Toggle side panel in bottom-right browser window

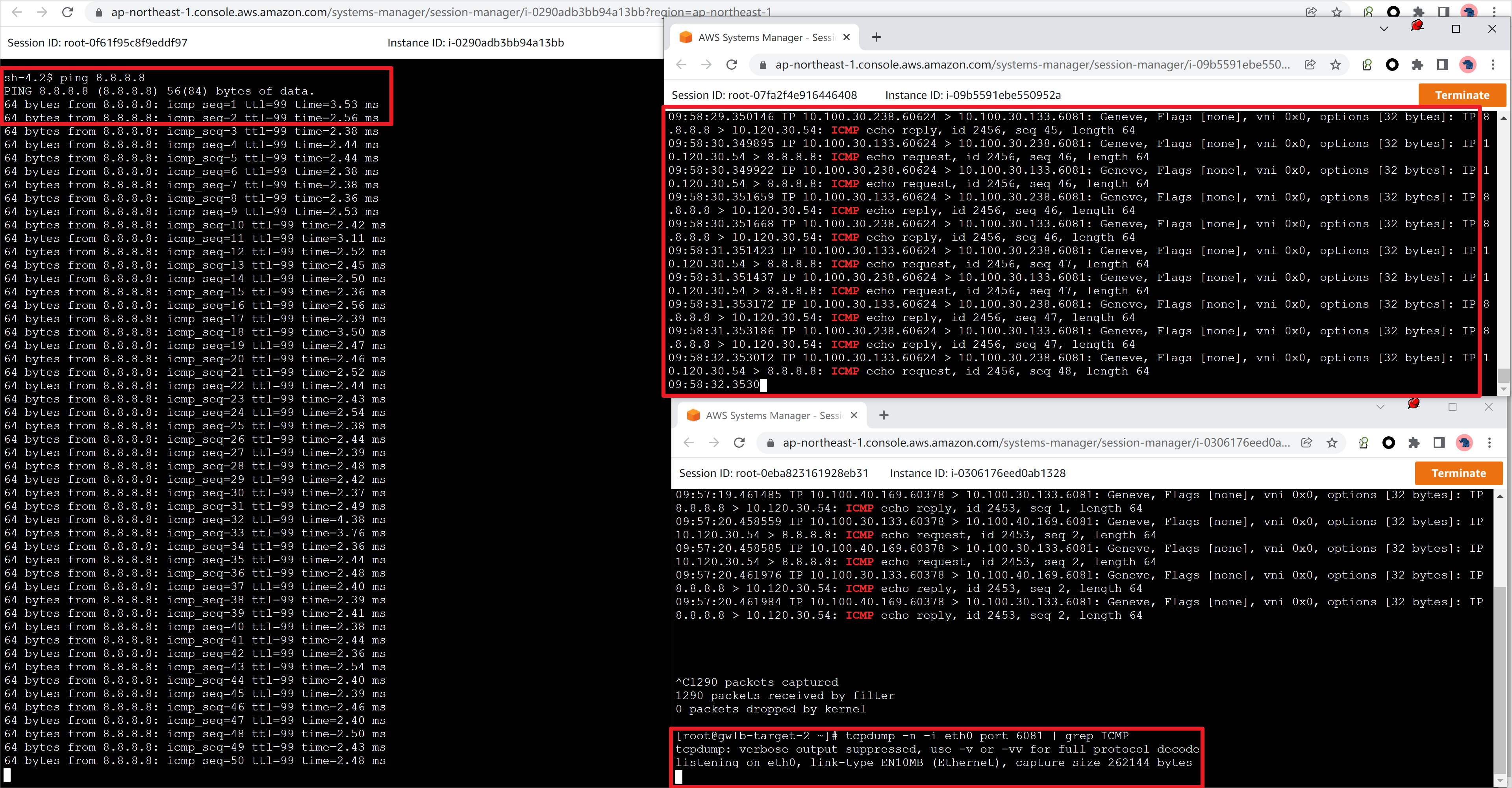1439,443
